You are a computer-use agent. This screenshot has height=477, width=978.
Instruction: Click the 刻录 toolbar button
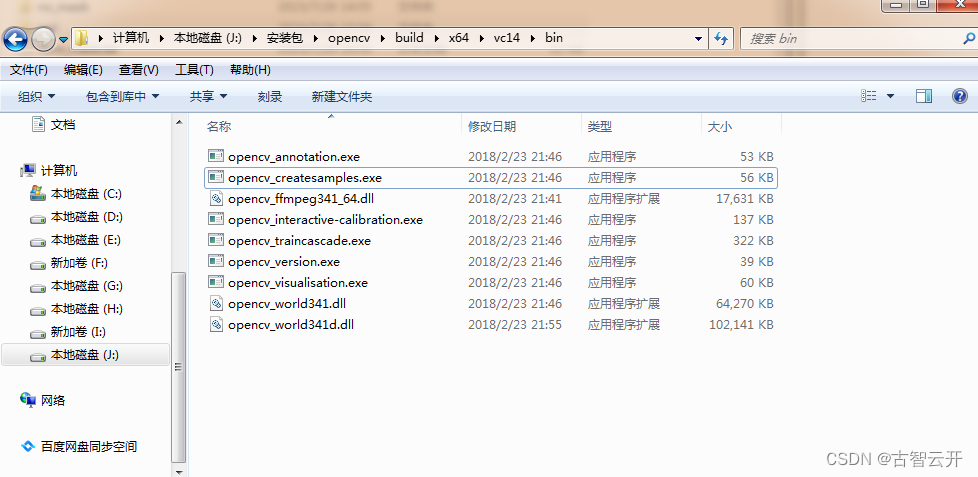269,97
